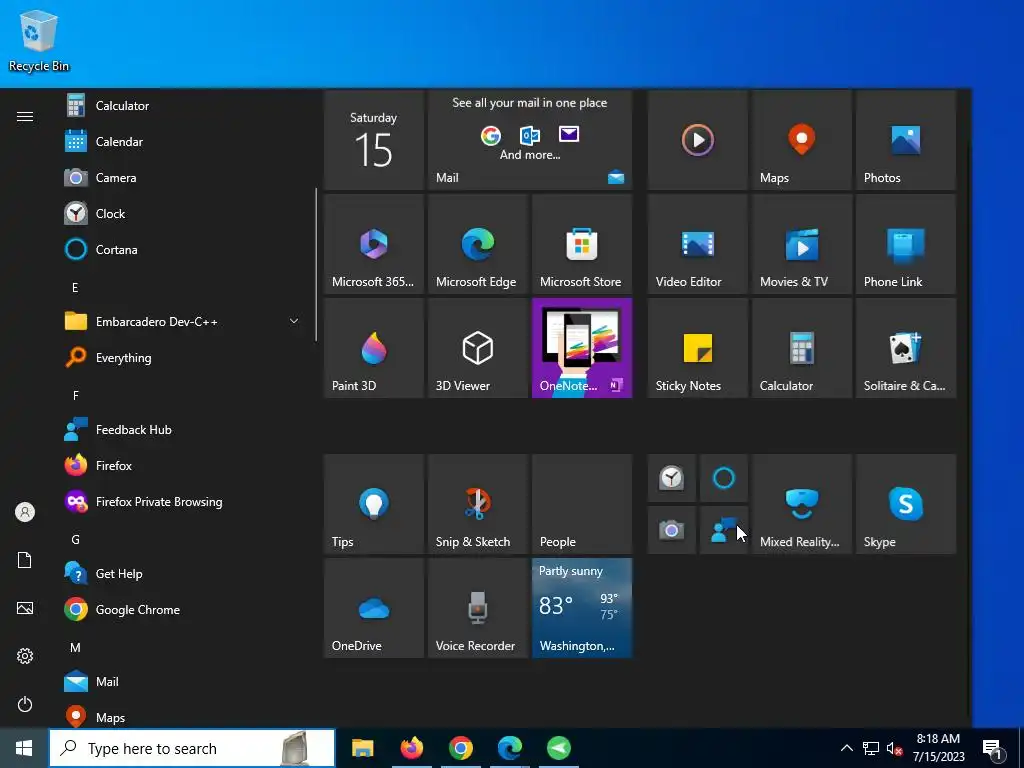This screenshot has height=768, width=1024.
Task: Open the small Clock tile
Action: tap(671, 478)
